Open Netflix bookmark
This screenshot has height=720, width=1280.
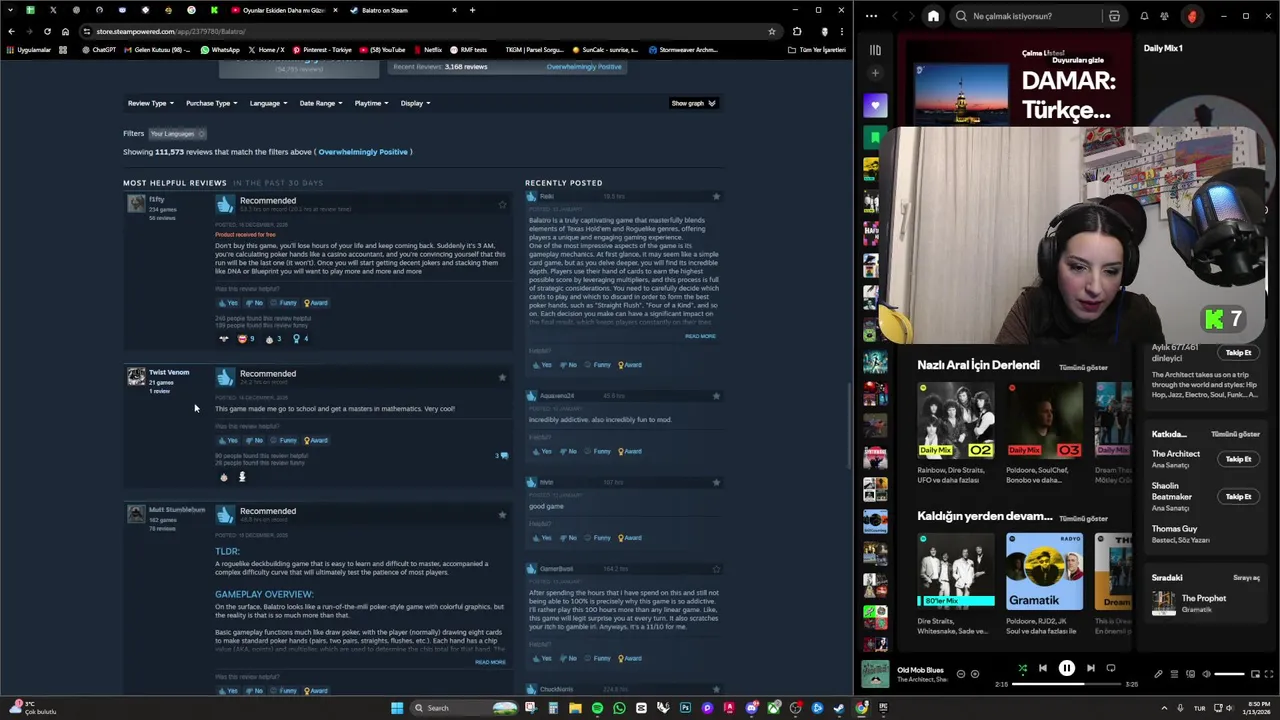pyautogui.click(x=427, y=50)
